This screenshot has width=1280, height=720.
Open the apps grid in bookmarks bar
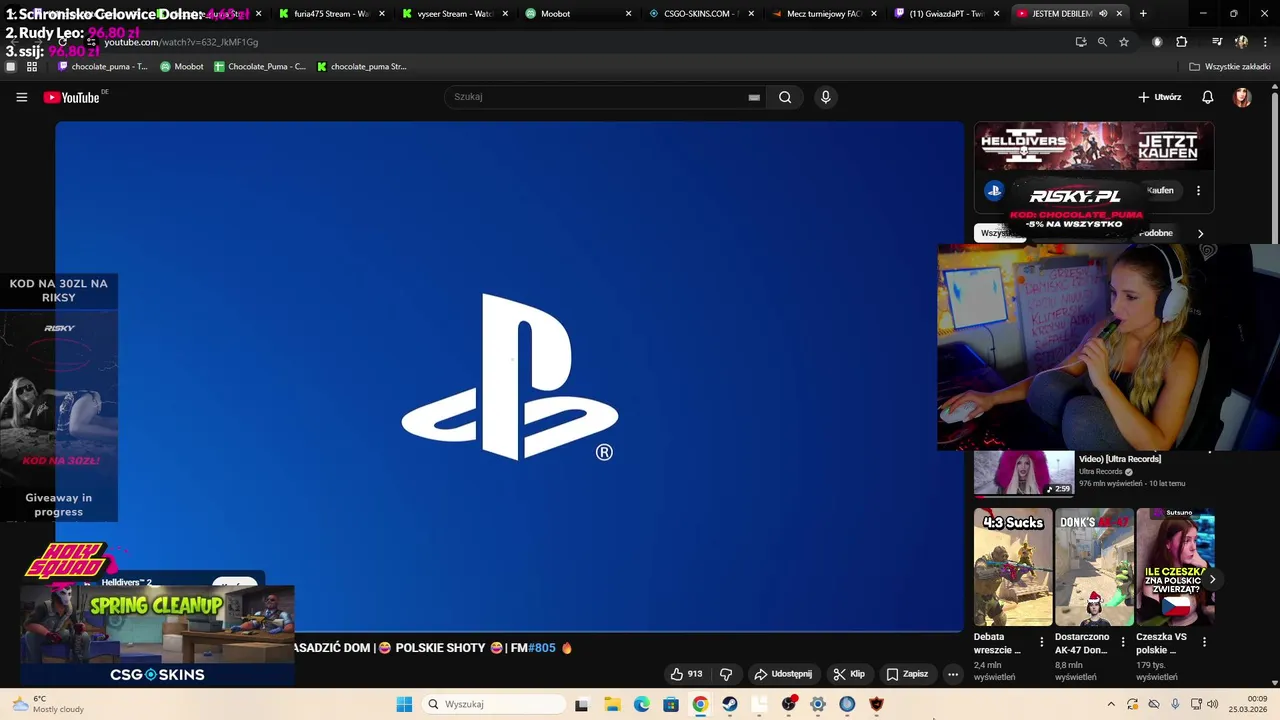point(32,67)
